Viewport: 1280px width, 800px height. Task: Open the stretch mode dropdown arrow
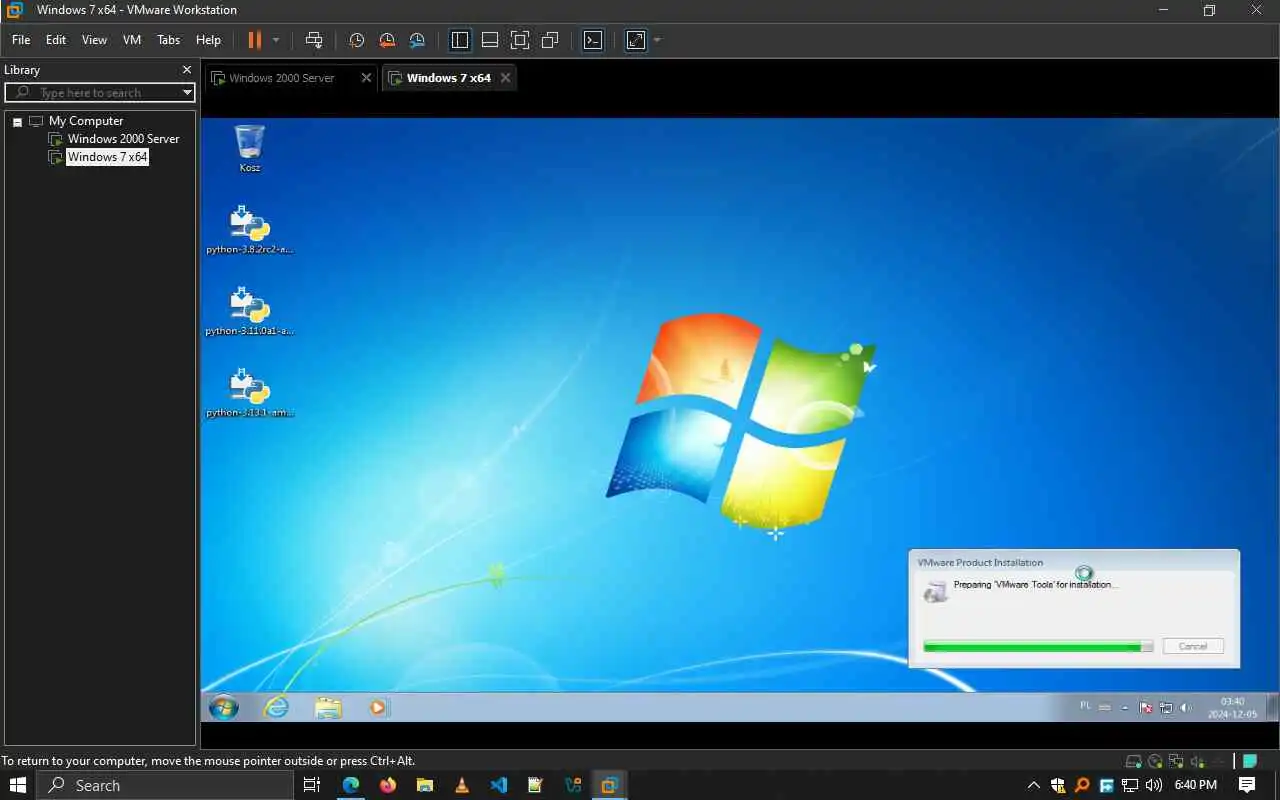657,40
